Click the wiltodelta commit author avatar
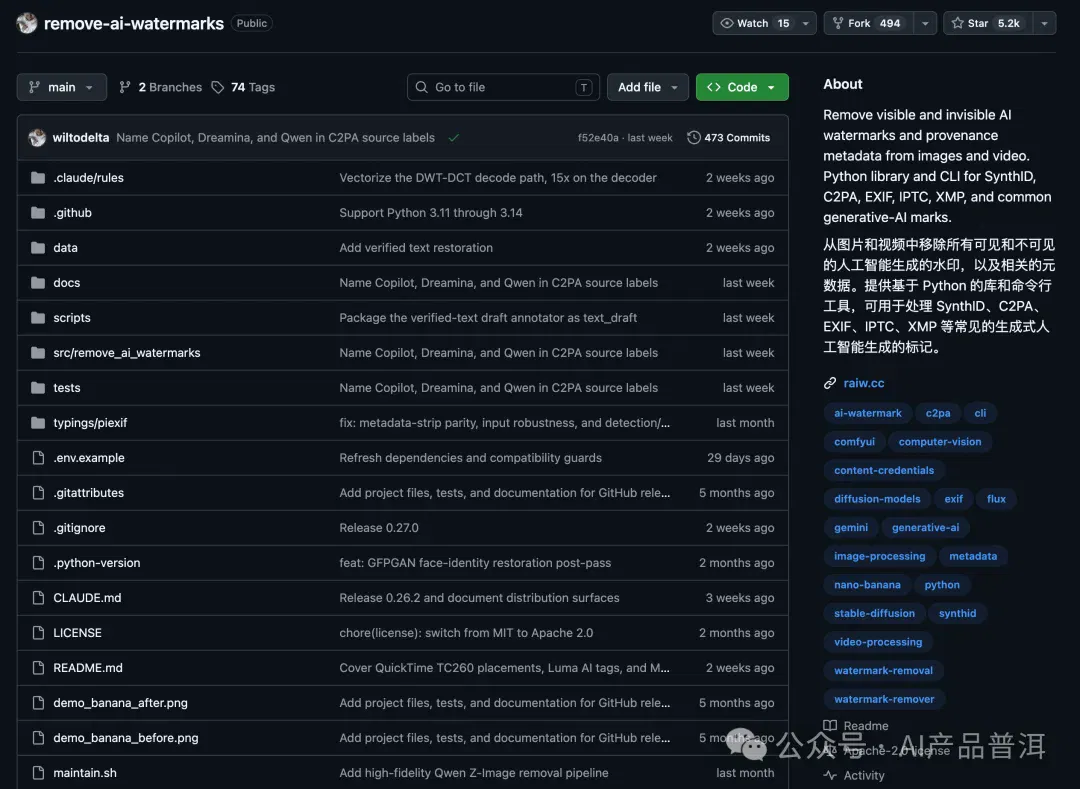 pyautogui.click(x=37, y=138)
